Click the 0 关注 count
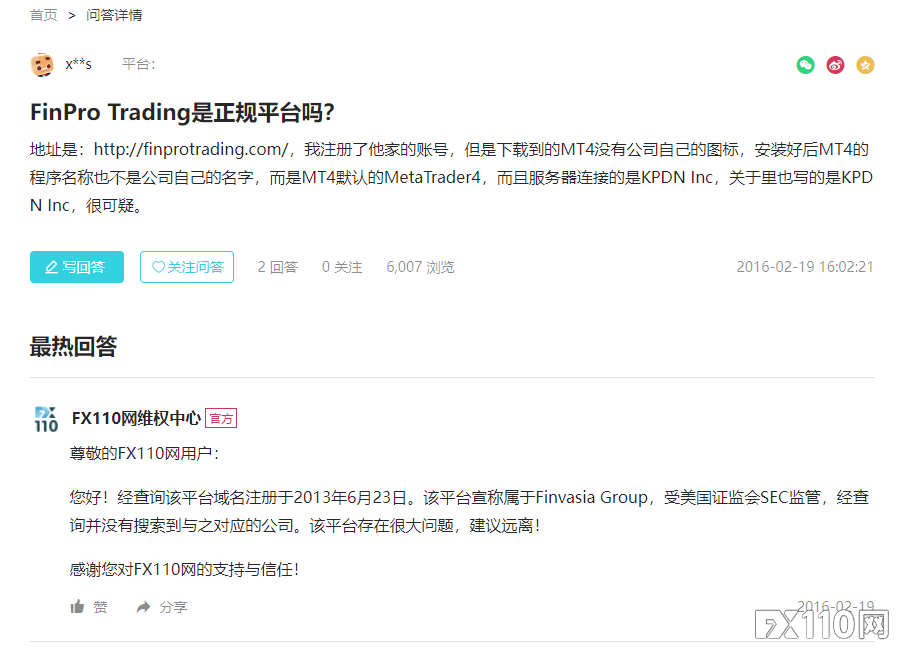917x662 pixels. click(342, 267)
